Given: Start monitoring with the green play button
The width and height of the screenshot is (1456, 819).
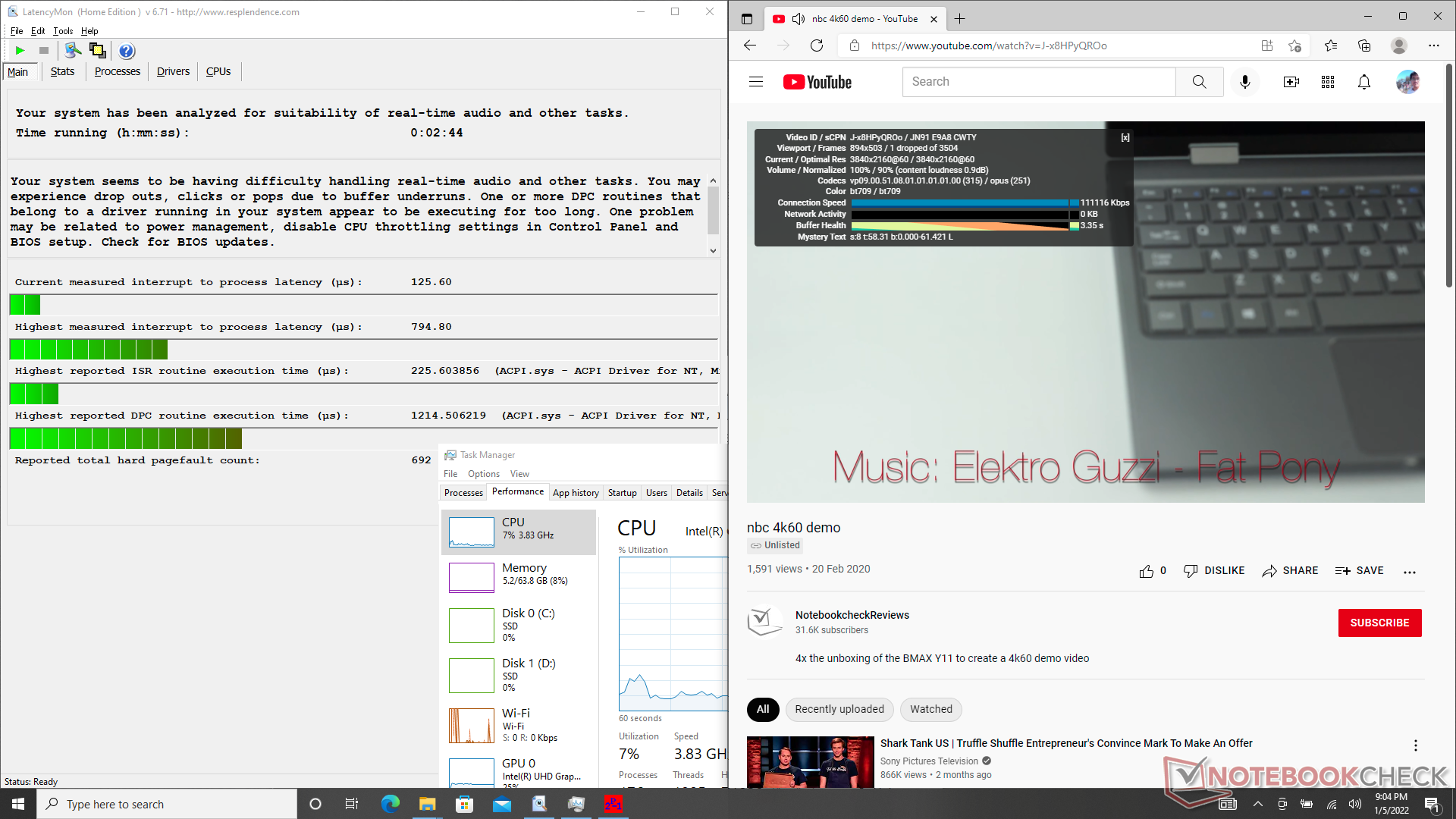Looking at the screenshot, I should coord(20,51).
